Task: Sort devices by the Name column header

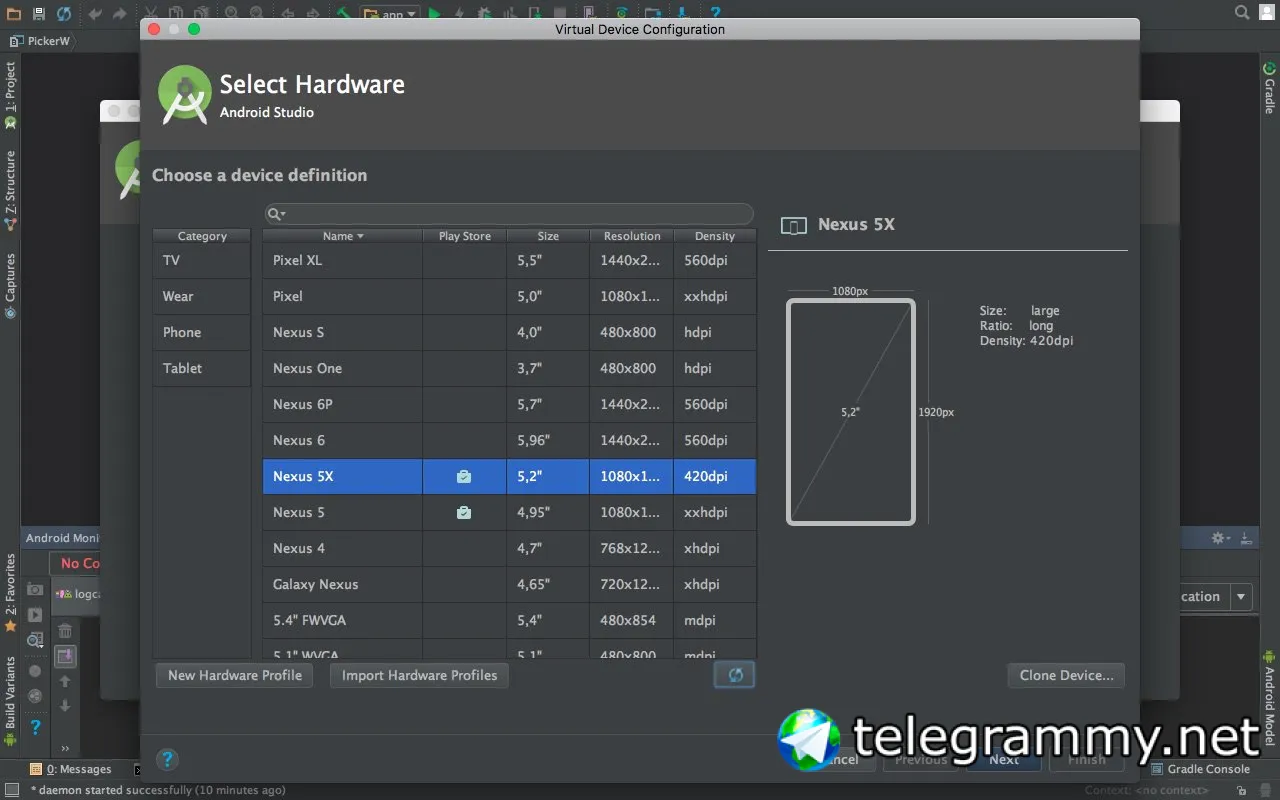Action: pos(342,236)
